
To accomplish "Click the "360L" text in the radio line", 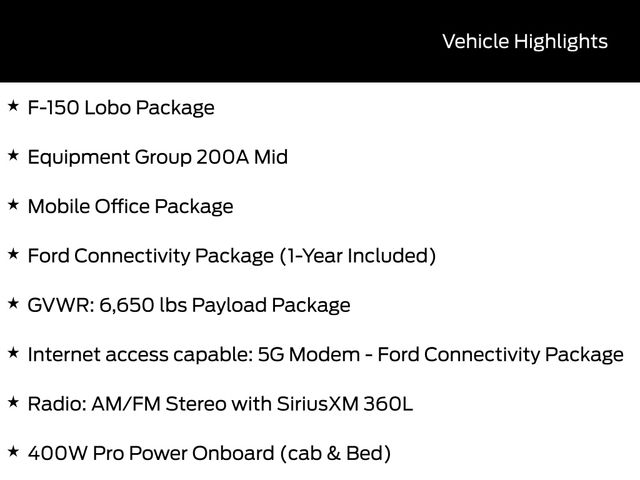I will [388, 404].
